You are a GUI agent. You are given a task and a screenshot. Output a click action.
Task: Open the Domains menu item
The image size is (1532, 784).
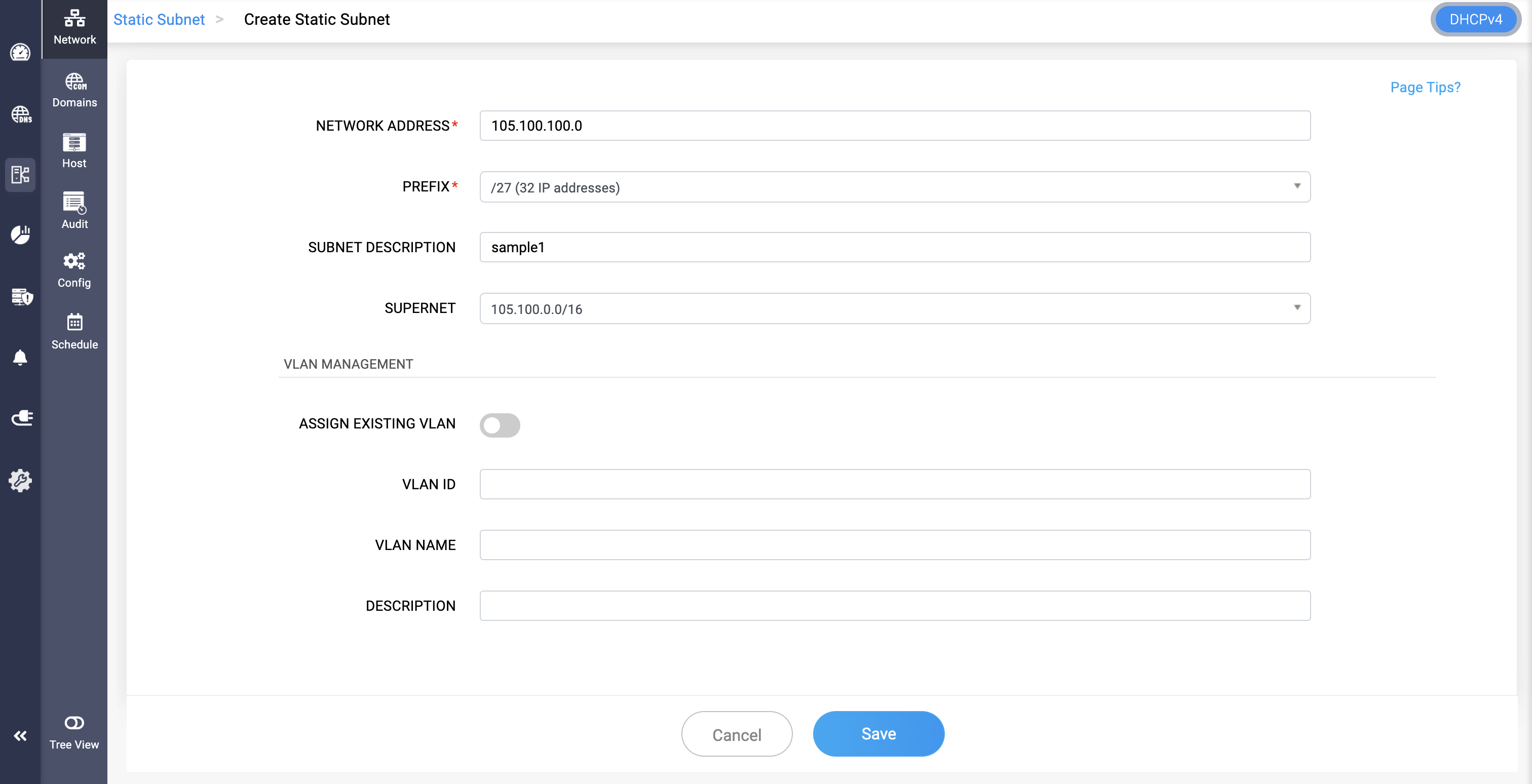coord(74,90)
